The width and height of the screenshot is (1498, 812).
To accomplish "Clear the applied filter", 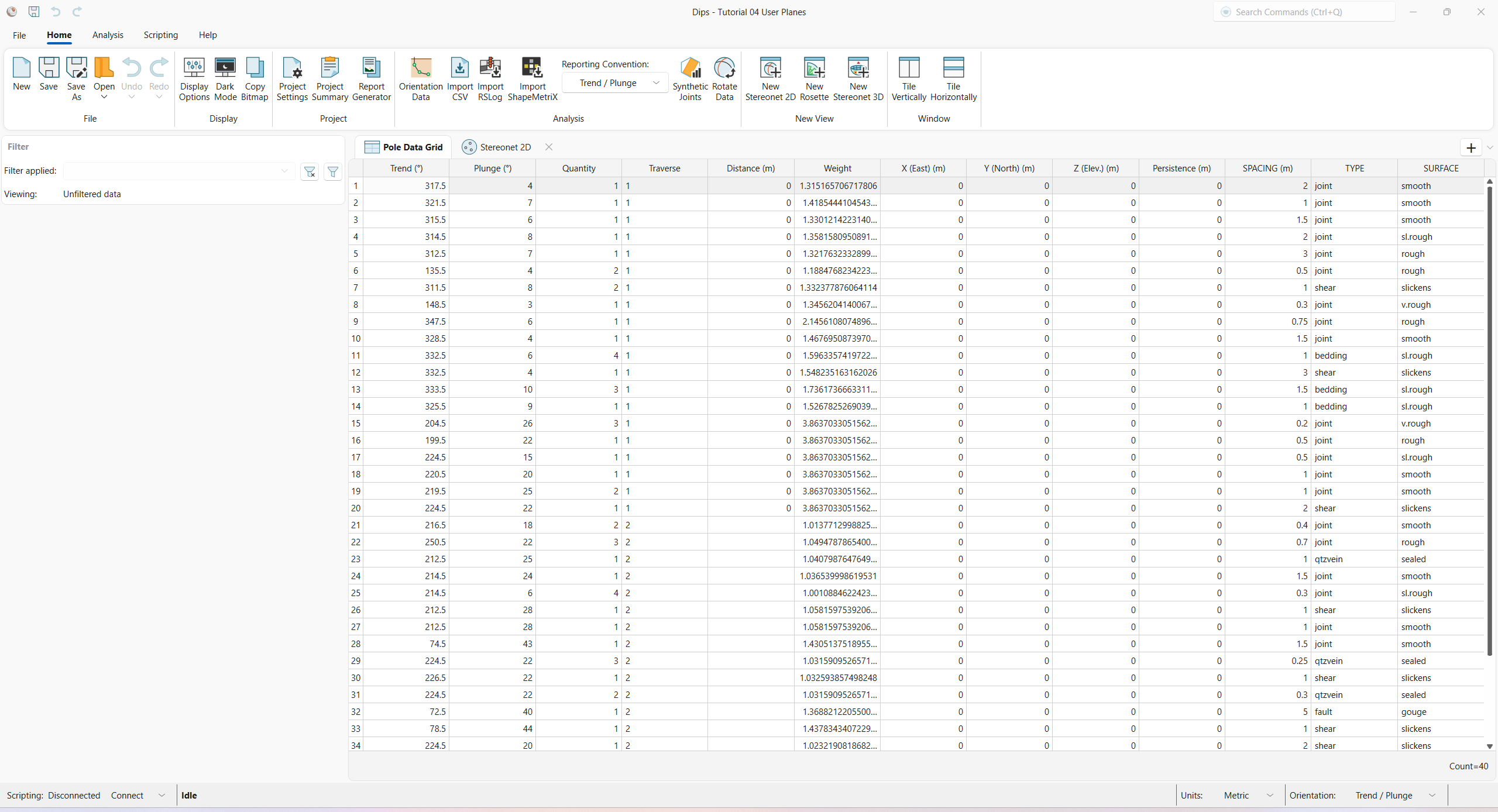I will 310,171.
